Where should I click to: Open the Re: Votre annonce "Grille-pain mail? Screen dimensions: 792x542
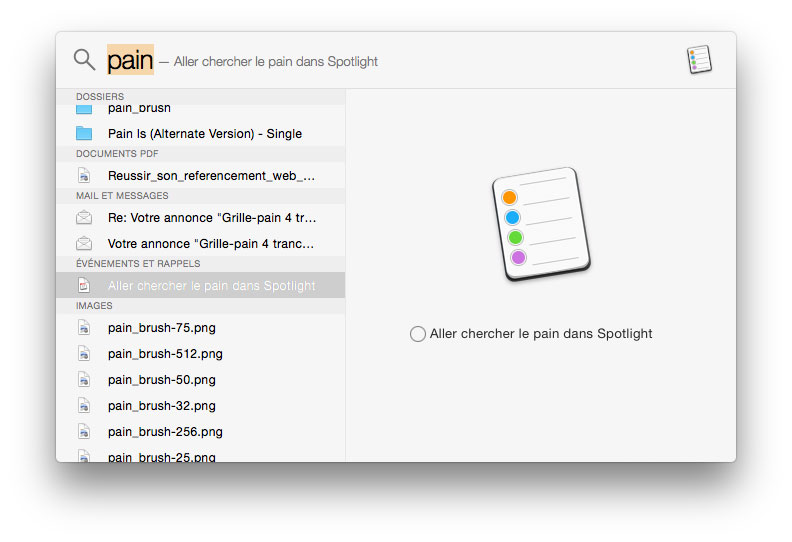point(201,218)
